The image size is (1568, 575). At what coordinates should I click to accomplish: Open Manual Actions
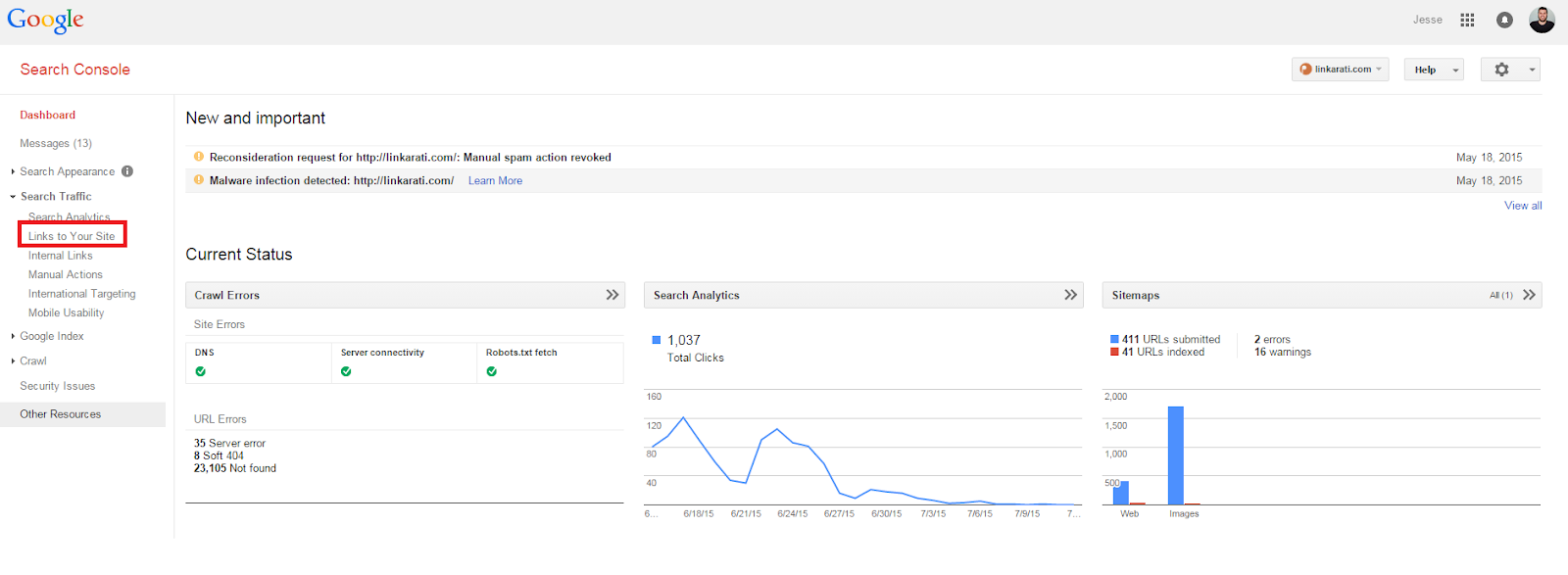(66, 274)
